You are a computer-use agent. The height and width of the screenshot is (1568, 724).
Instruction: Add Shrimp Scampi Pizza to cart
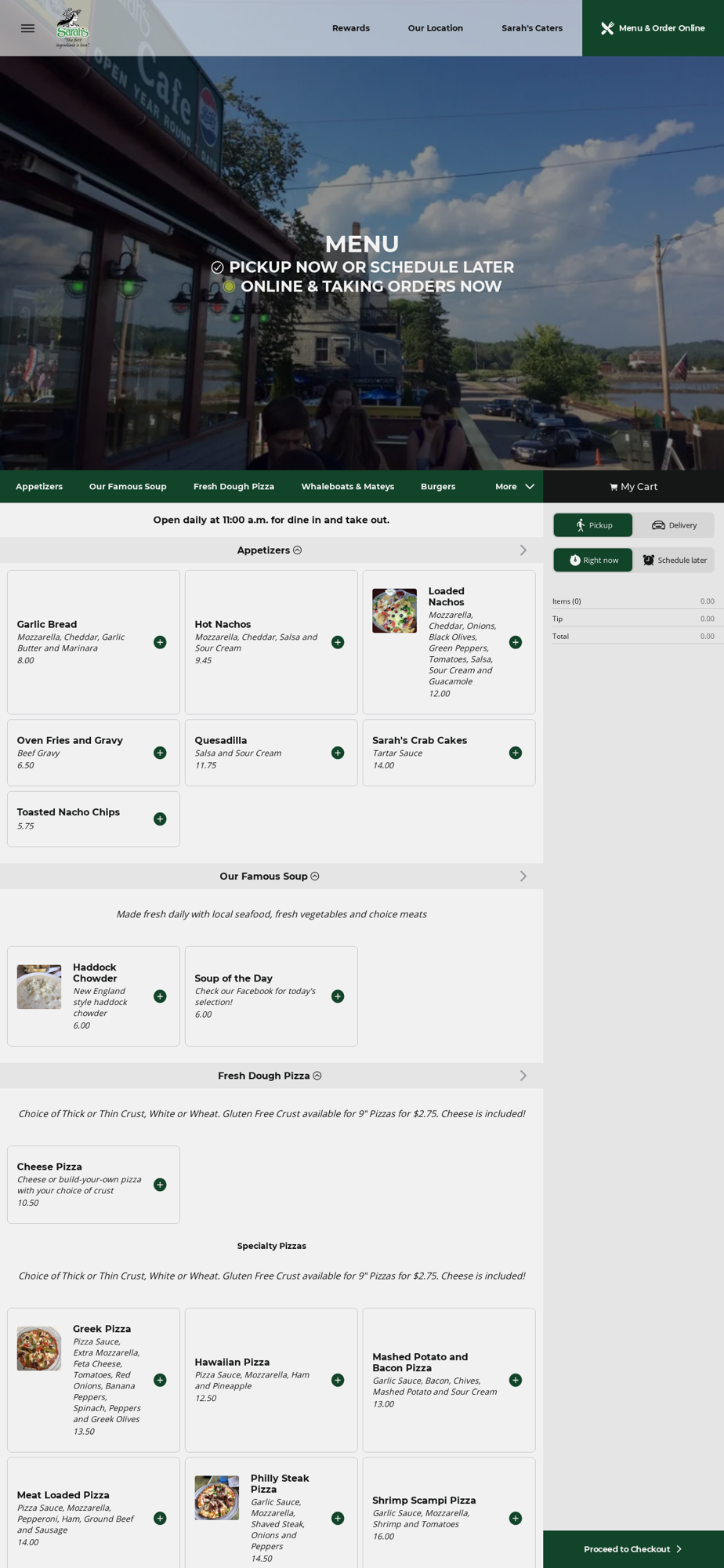[x=516, y=1519]
